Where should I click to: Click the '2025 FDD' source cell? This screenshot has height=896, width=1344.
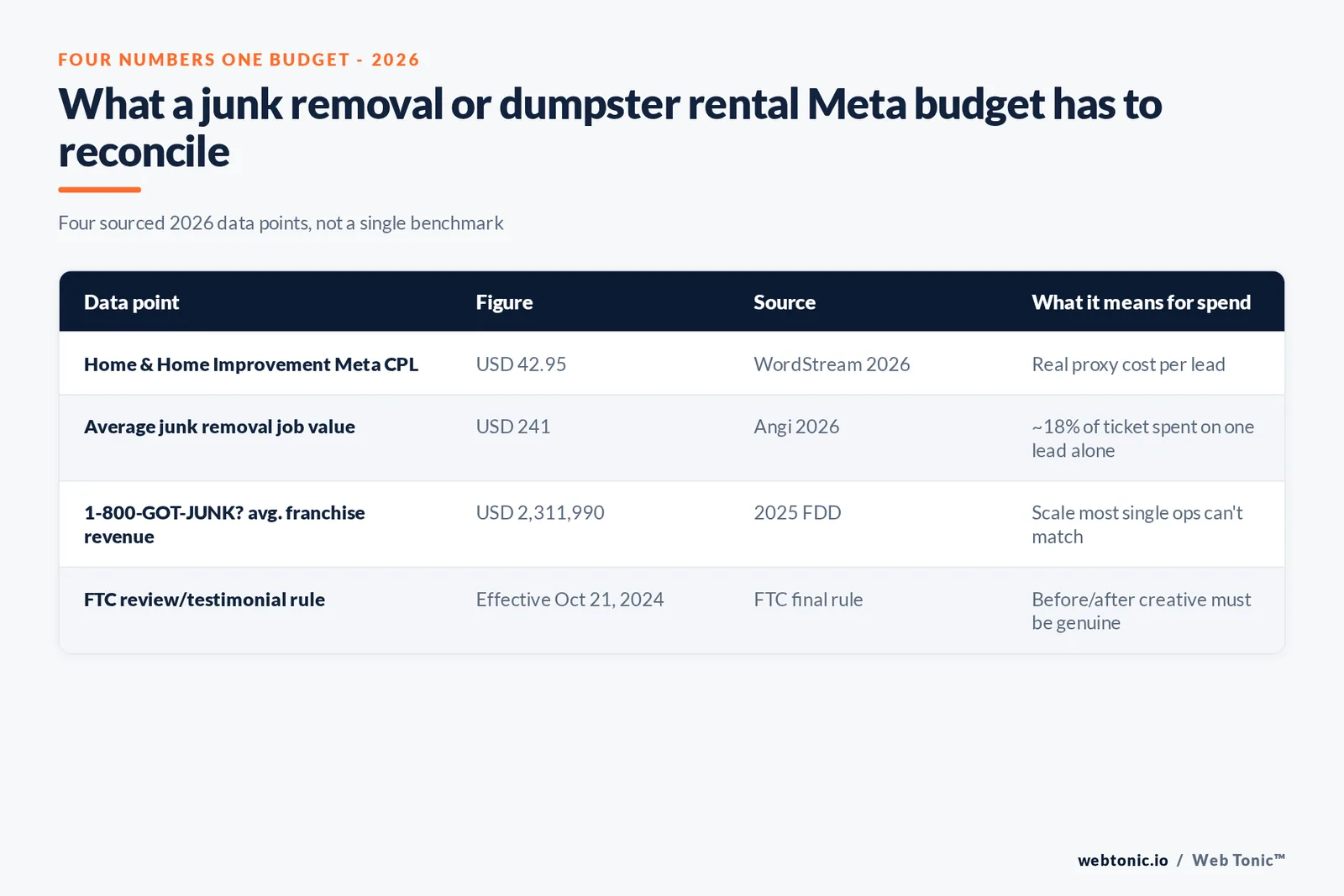[x=797, y=513]
